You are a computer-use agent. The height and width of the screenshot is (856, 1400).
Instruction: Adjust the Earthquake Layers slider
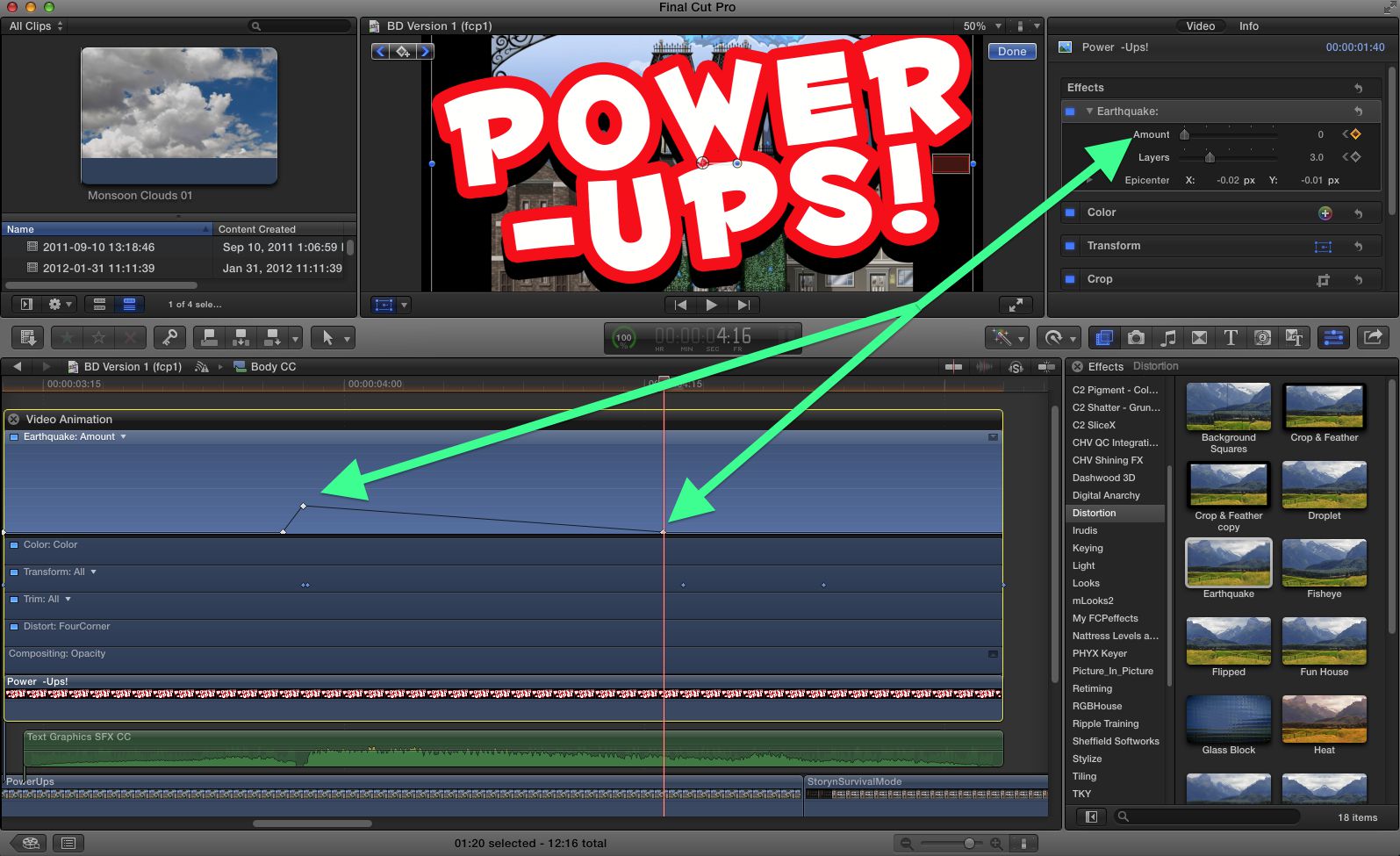click(1210, 157)
